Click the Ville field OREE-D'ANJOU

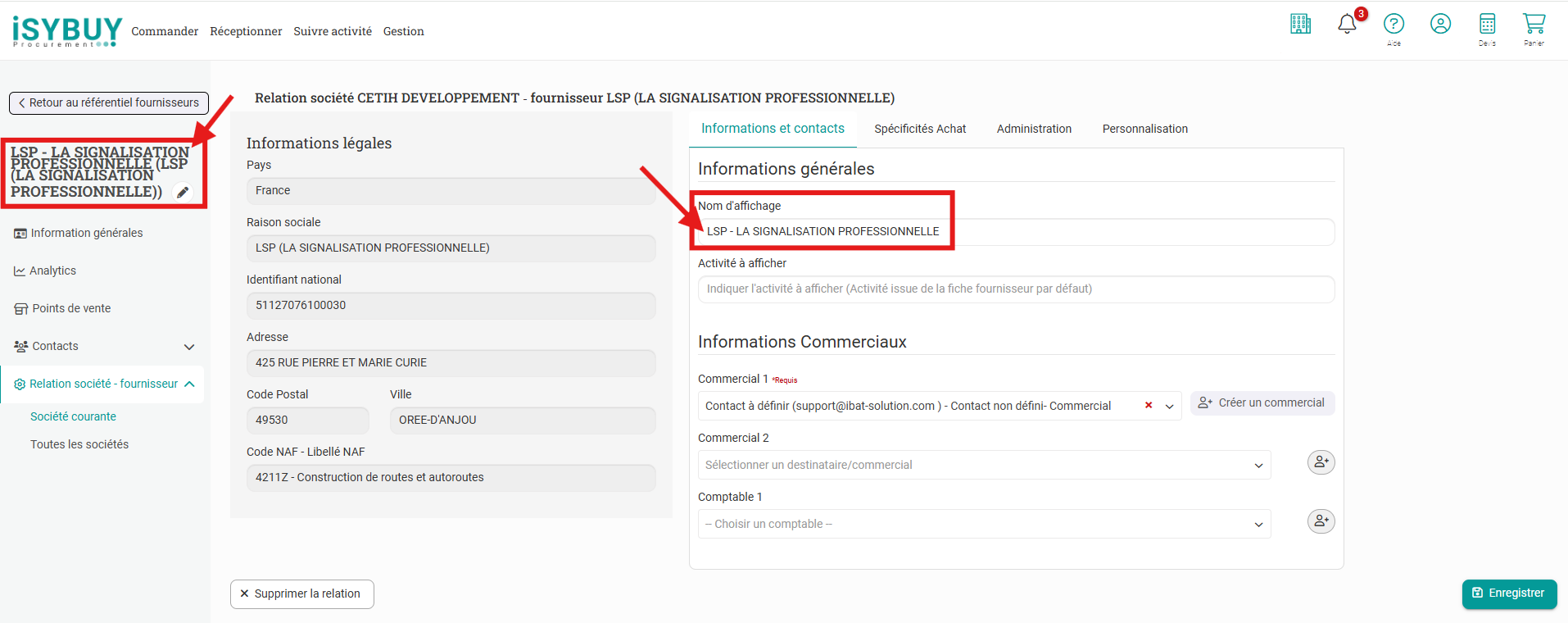tap(523, 421)
